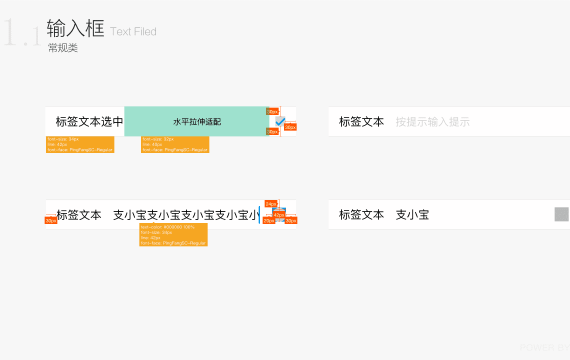Image resolution: width=570 pixels, height=360 pixels.
Task: Click the short 支小宝 value on the right
Action: click(x=412, y=215)
